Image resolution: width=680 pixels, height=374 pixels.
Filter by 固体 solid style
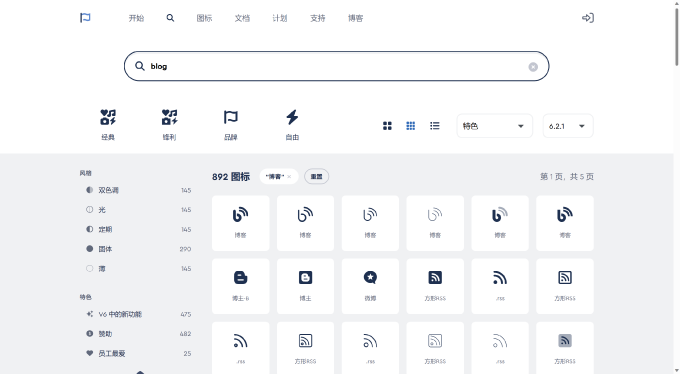(x=138, y=249)
